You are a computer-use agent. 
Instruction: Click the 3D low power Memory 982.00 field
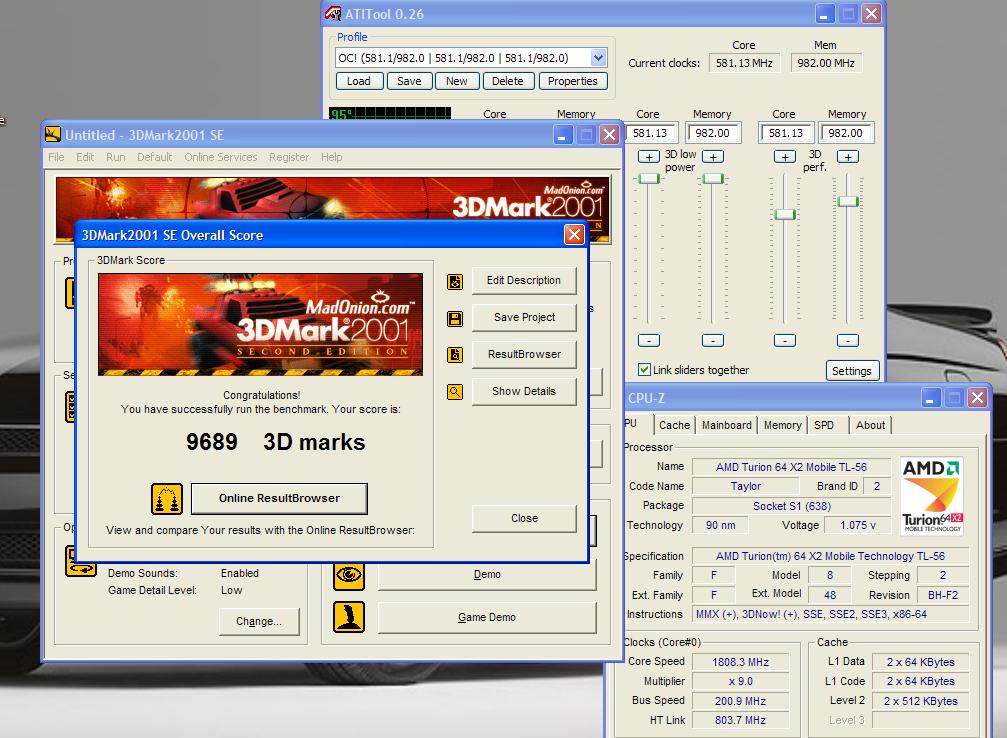pos(713,133)
